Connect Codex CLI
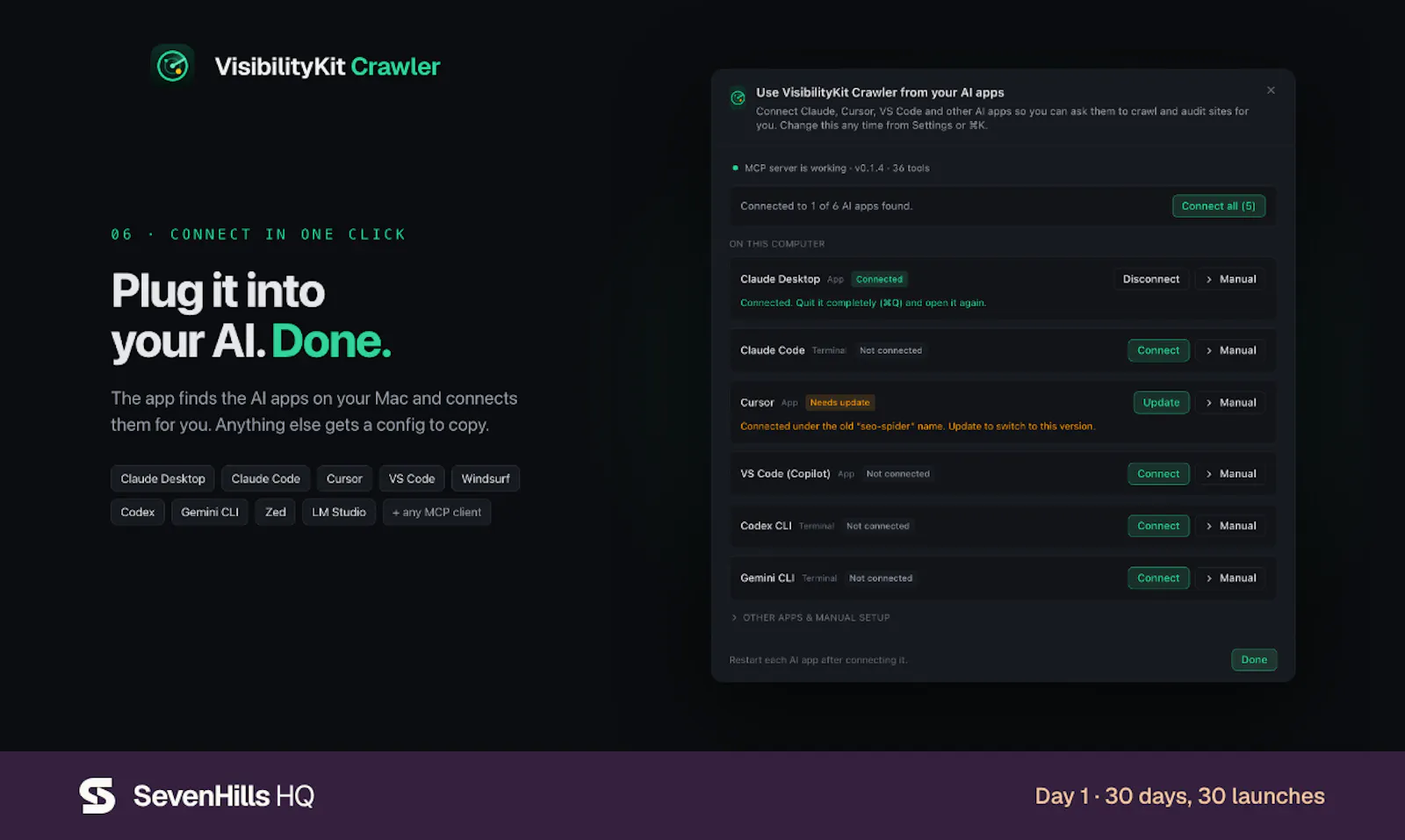Screen dimensions: 1405x840 point(1158,526)
